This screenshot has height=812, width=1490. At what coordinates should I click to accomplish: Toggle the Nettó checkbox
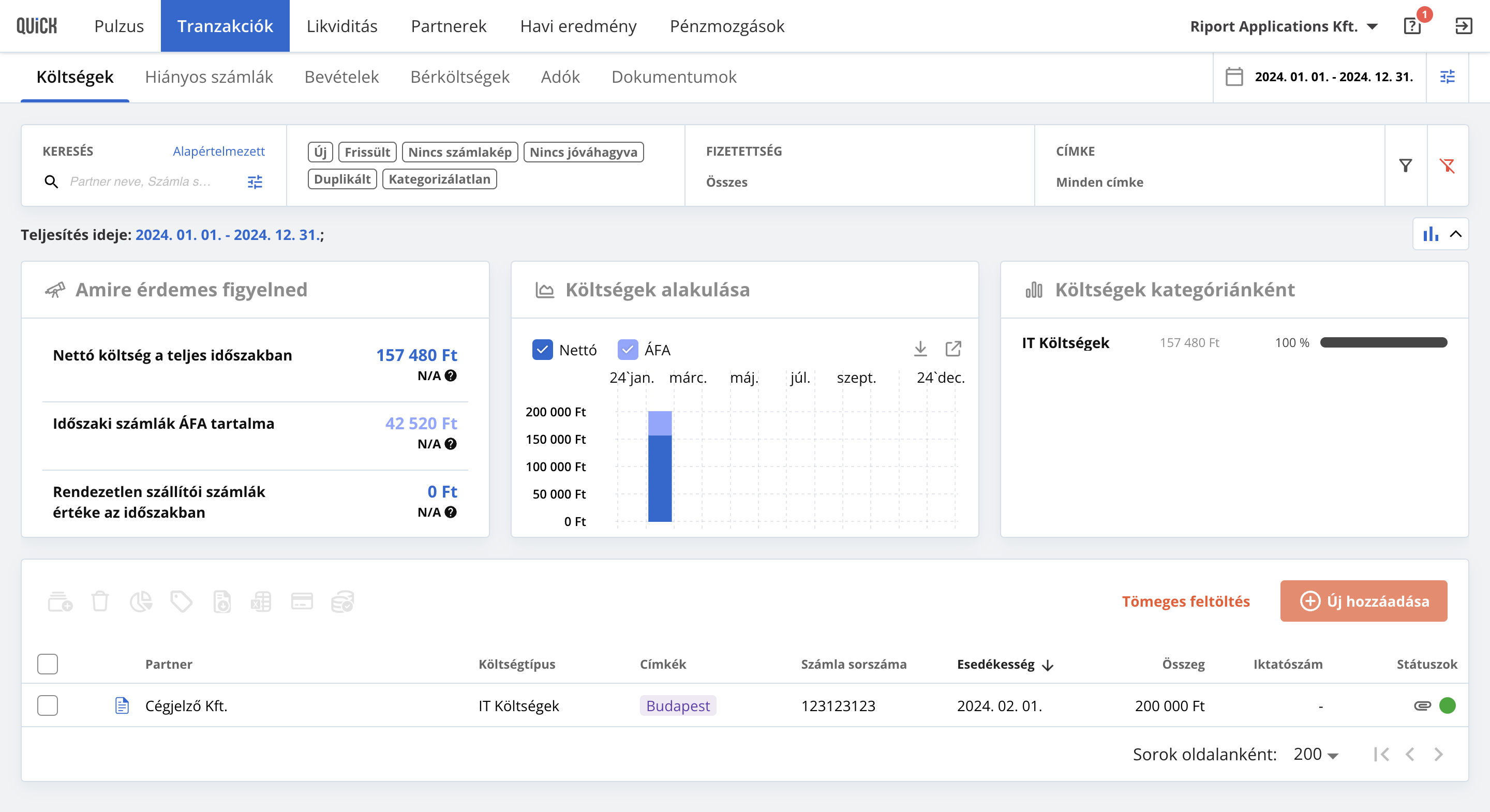click(542, 349)
